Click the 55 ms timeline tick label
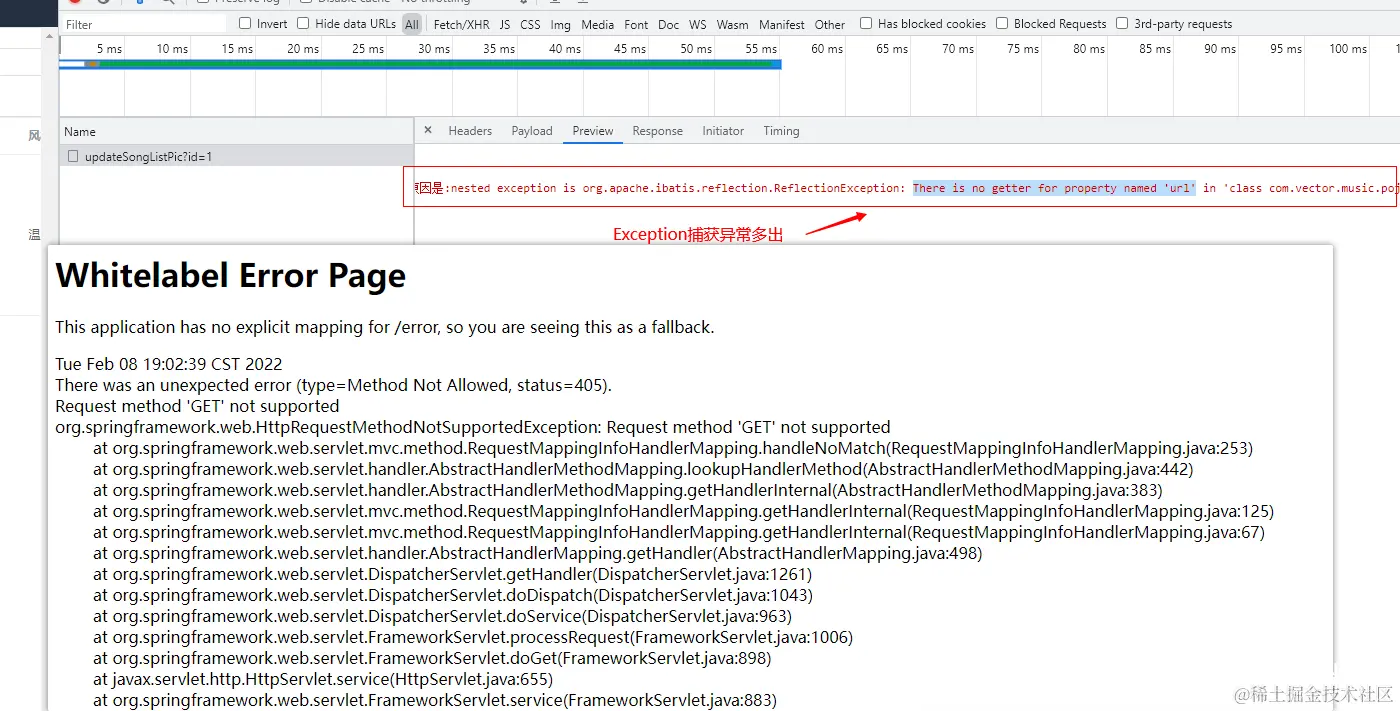Viewport: 1400px width, 711px height. pos(761,49)
